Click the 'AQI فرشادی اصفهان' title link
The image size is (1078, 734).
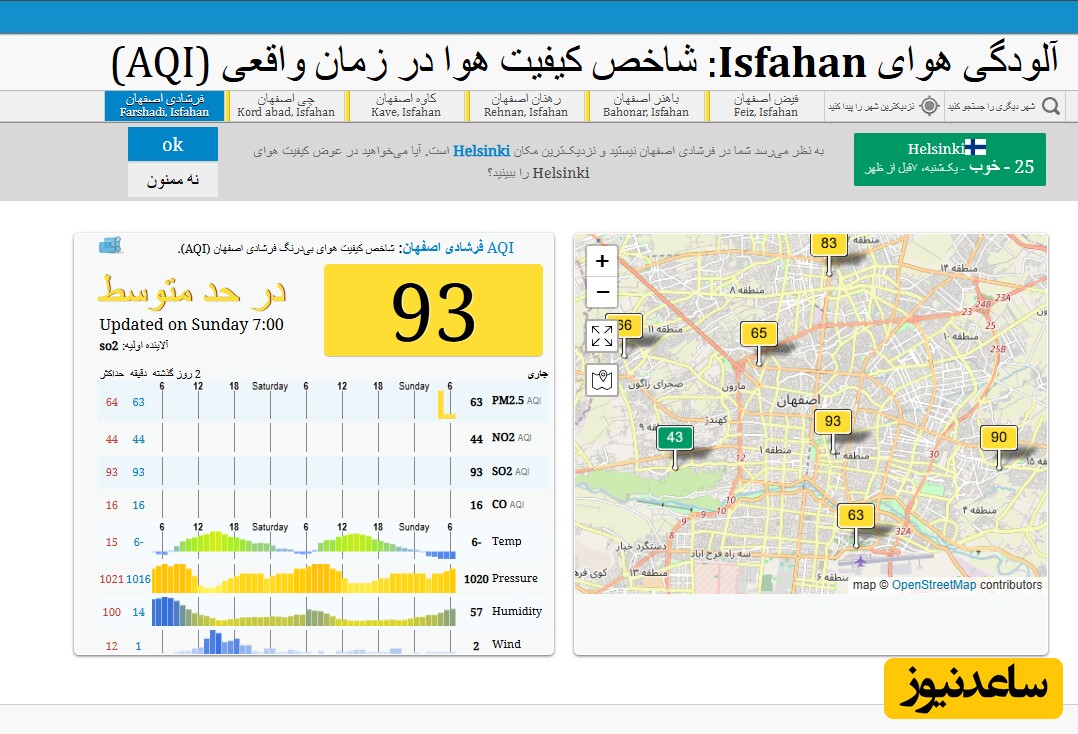[458, 247]
